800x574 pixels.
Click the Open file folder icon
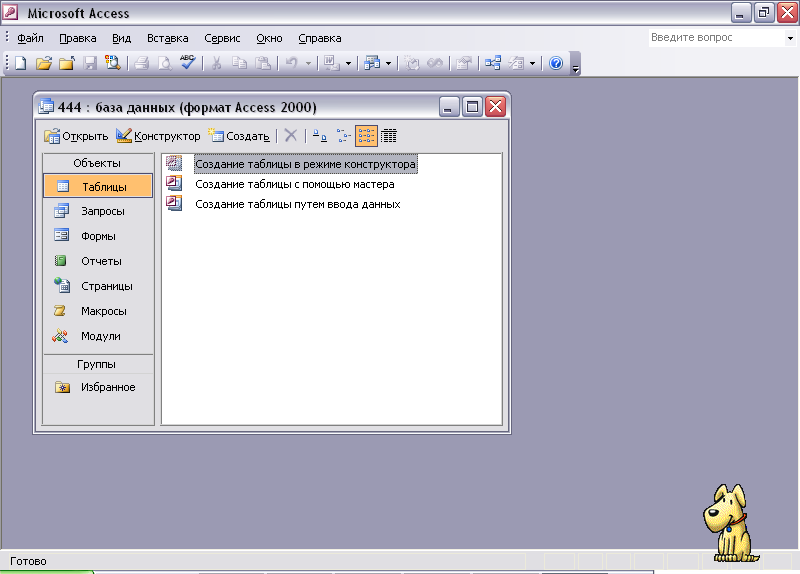pos(44,63)
